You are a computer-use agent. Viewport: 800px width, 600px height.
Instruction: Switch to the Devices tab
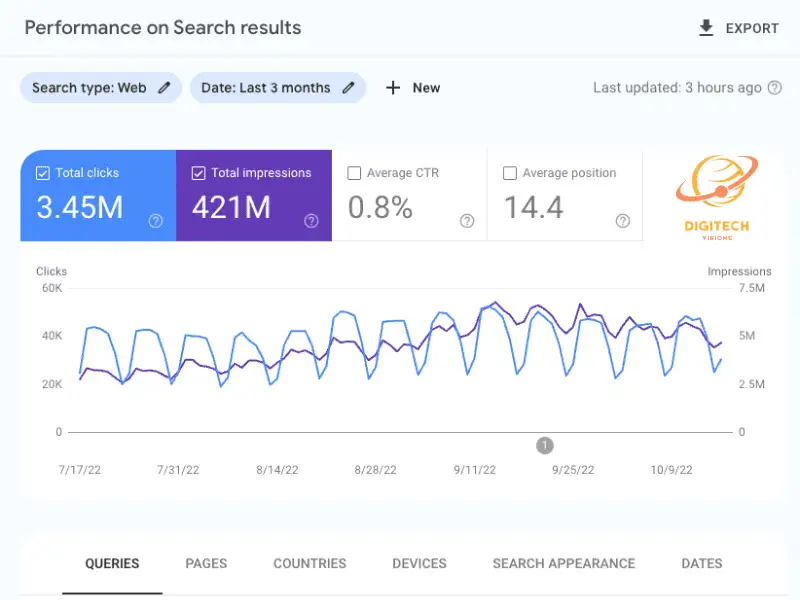point(419,563)
